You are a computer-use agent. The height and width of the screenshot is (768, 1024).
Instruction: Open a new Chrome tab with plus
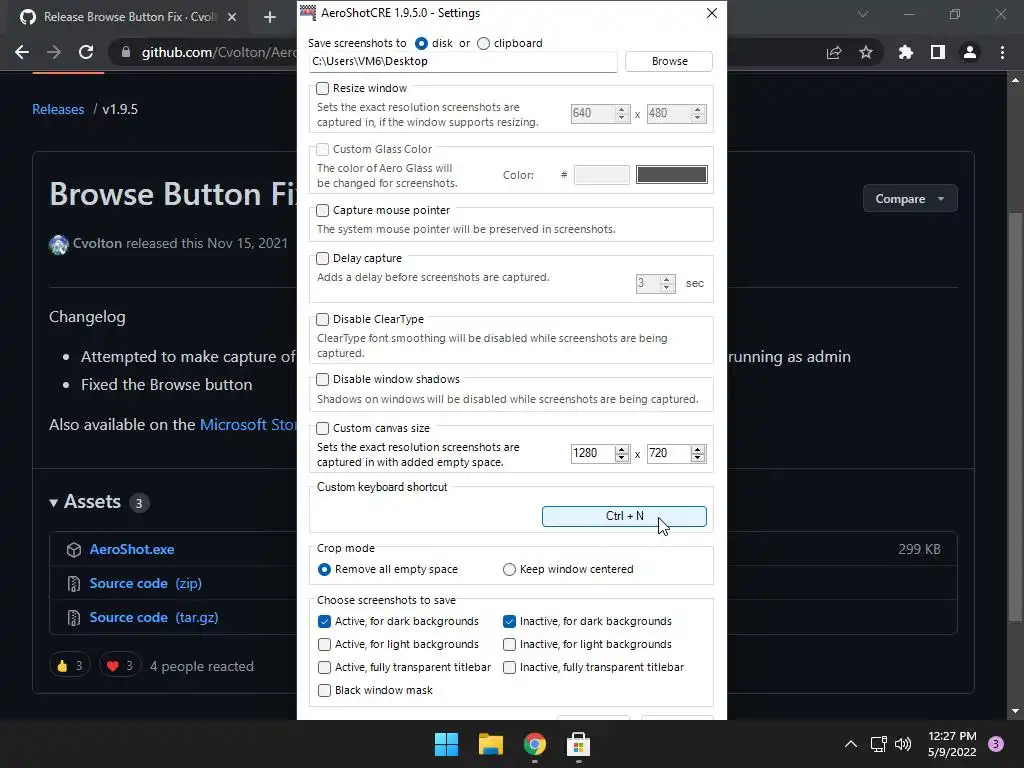pos(270,17)
